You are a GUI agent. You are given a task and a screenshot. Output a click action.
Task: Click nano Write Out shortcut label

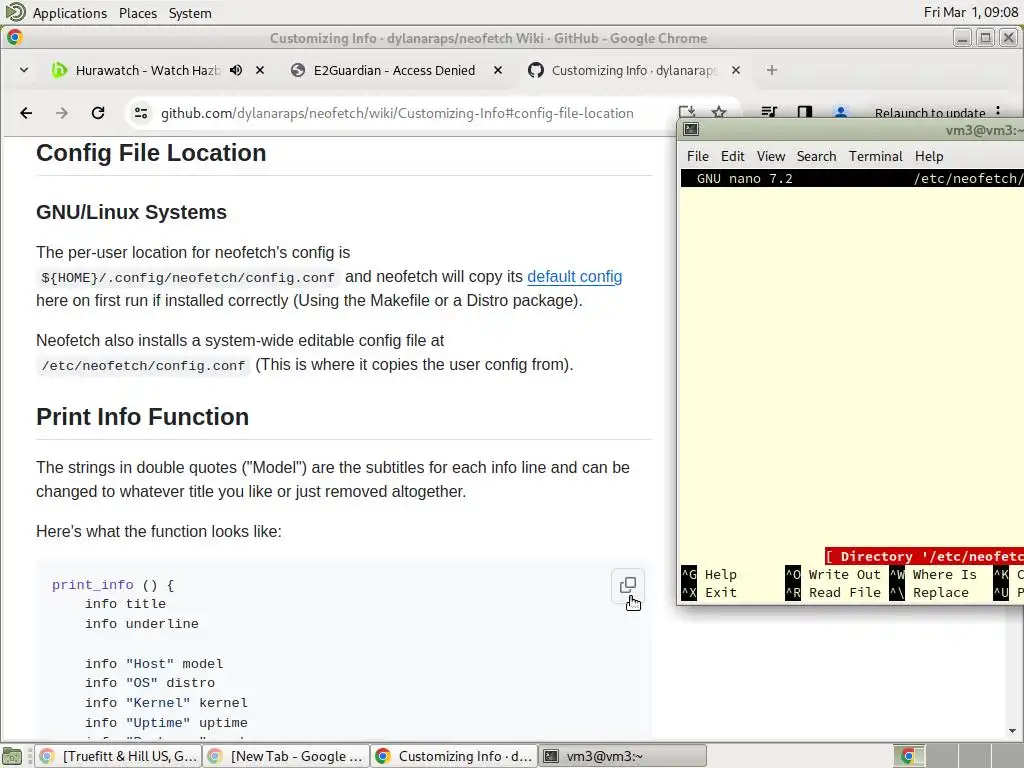[x=844, y=575]
